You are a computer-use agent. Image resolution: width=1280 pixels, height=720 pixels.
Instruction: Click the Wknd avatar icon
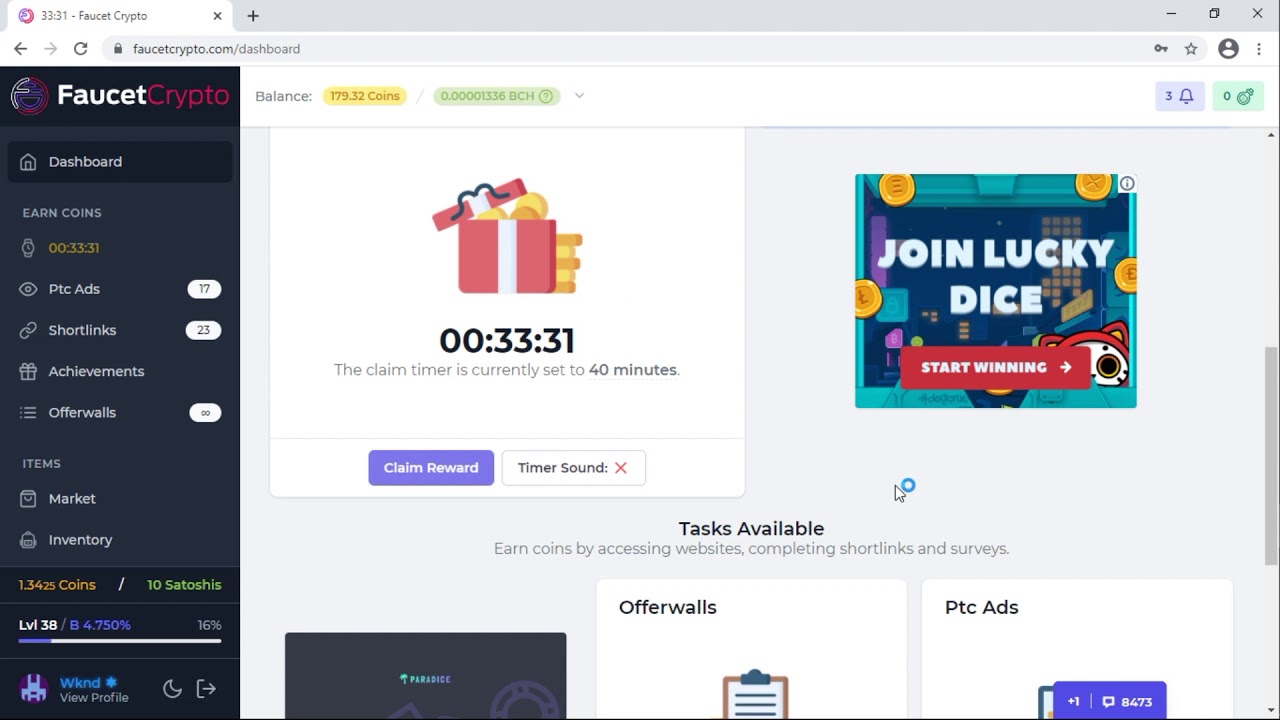click(x=34, y=688)
